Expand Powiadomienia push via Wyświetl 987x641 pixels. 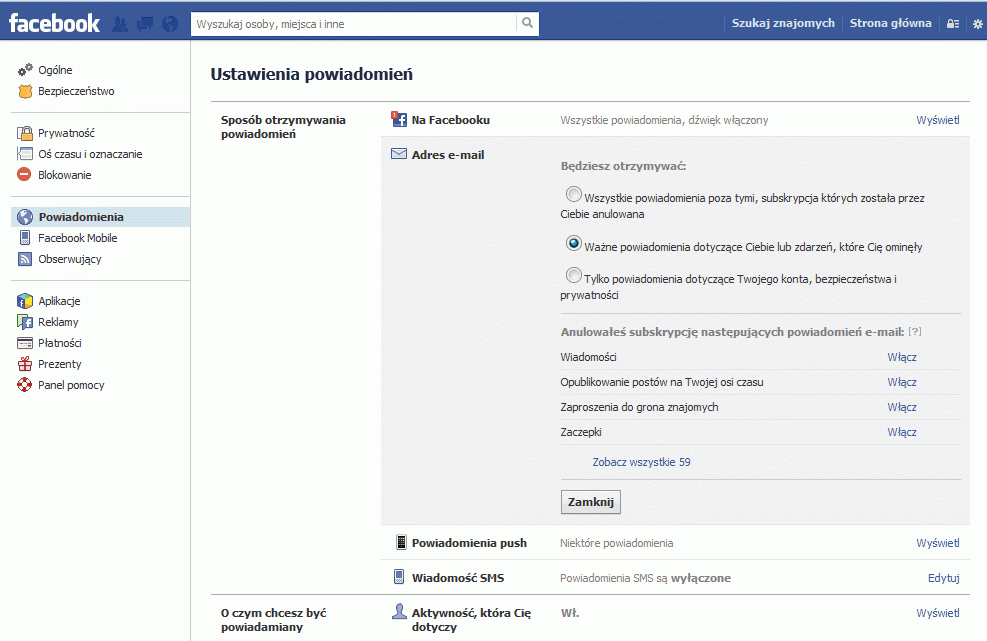[938, 543]
